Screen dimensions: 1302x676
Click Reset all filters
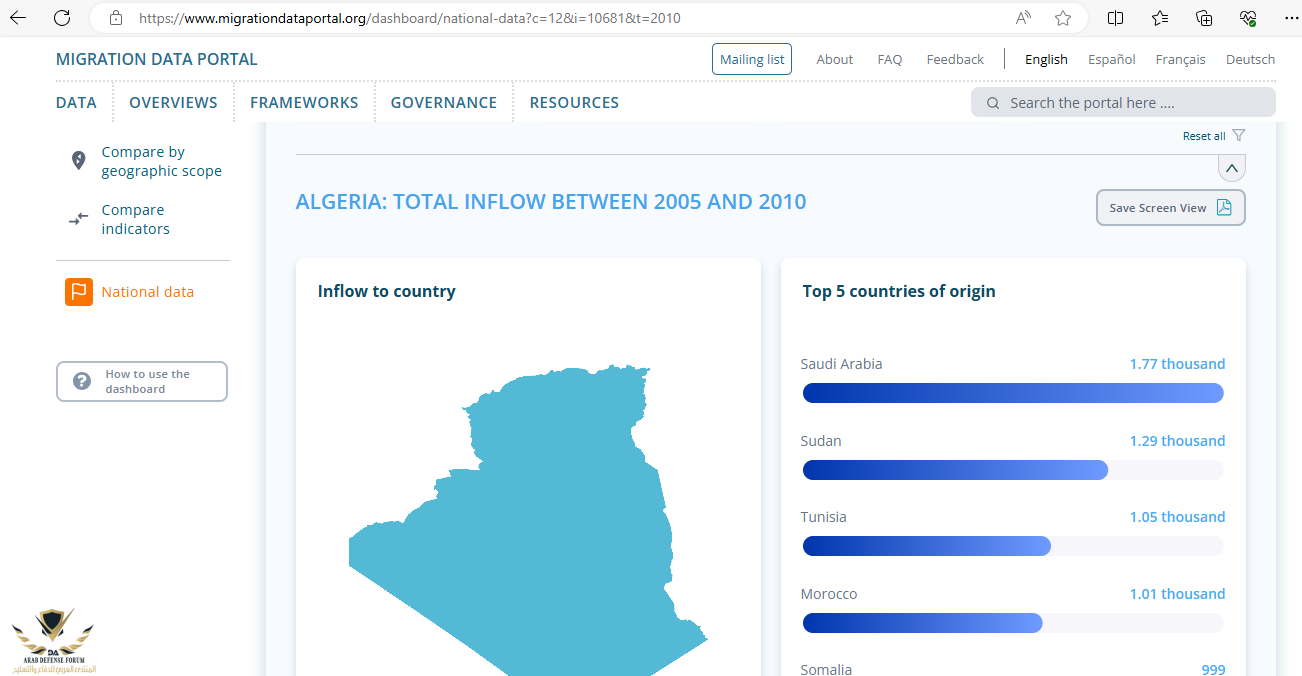tap(1204, 136)
